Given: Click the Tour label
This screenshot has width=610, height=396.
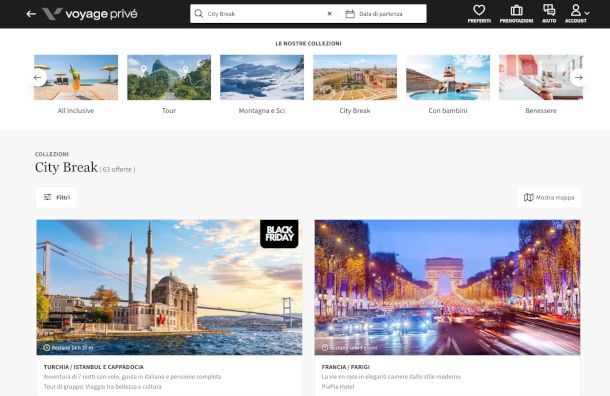Looking at the screenshot, I should click(x=169, y=110).
